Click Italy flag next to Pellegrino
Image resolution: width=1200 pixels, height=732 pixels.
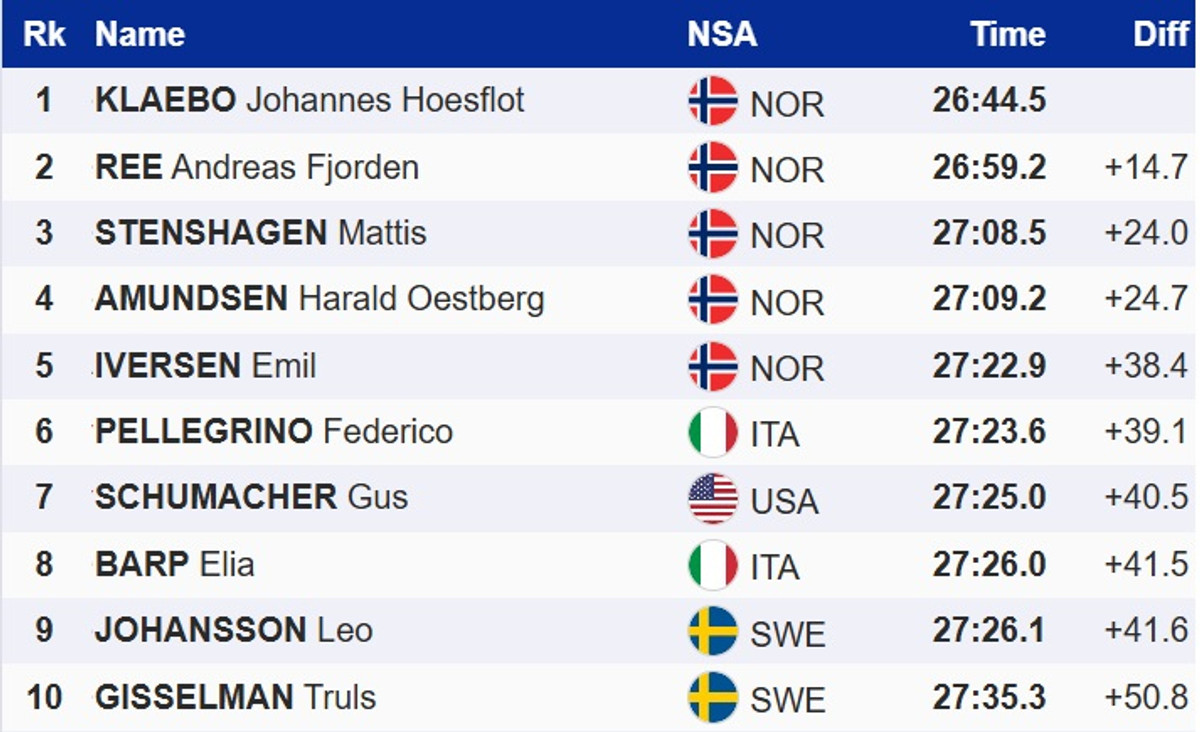(x=712, y=432)
